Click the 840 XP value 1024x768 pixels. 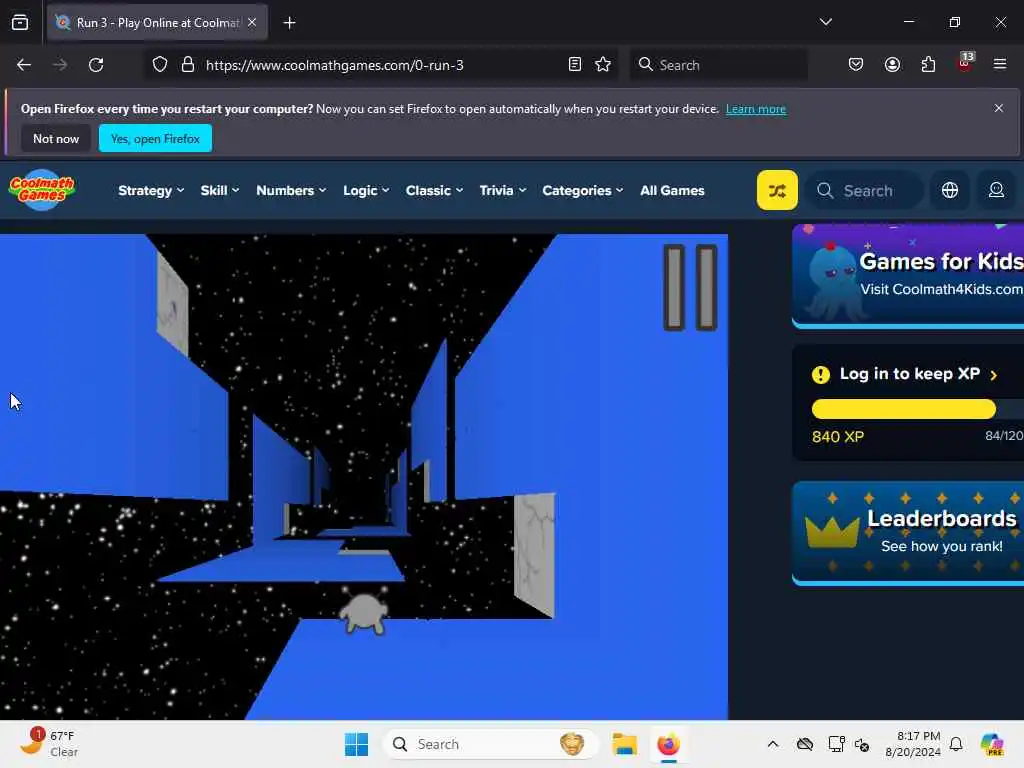[837, 436]
